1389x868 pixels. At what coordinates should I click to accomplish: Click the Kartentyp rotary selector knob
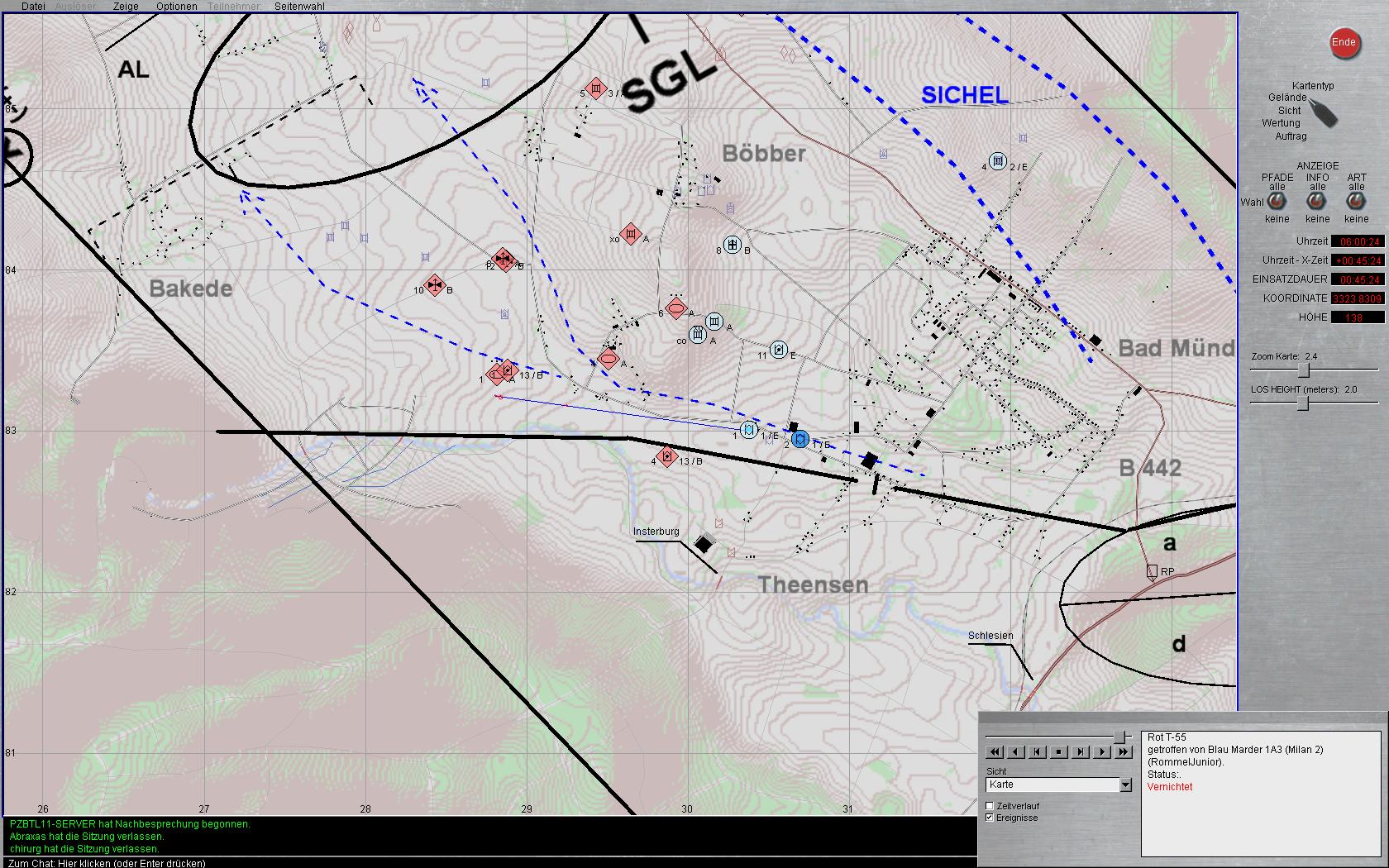[x=1323, y=114]
